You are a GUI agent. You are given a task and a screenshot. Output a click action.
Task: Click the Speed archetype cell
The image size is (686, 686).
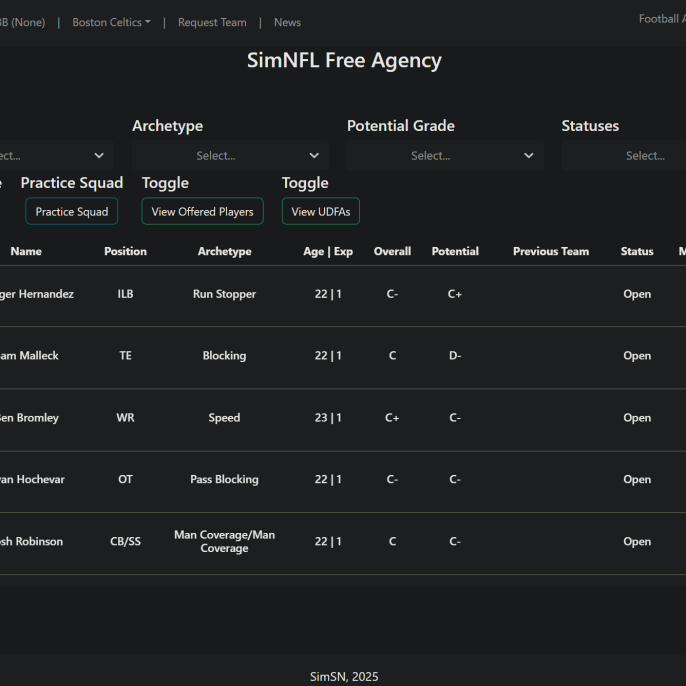tap(224, 418)
